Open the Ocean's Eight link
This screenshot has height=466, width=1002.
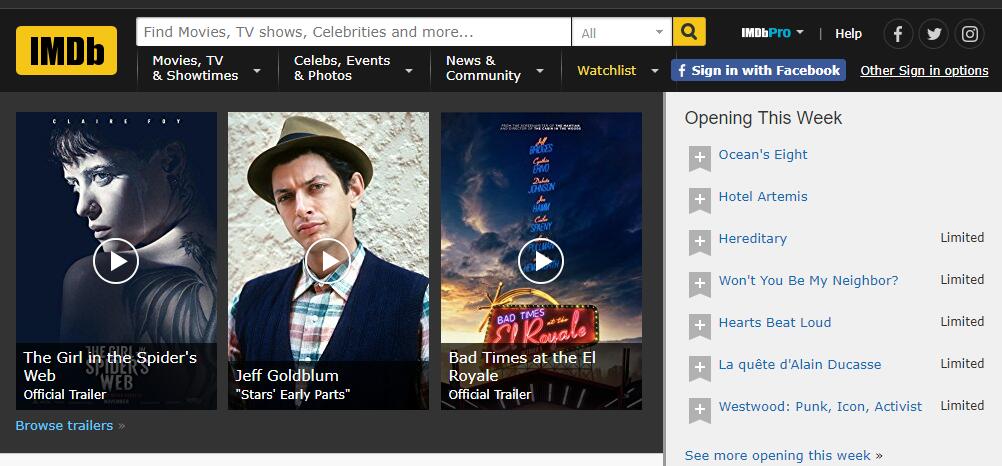[762, 155]
